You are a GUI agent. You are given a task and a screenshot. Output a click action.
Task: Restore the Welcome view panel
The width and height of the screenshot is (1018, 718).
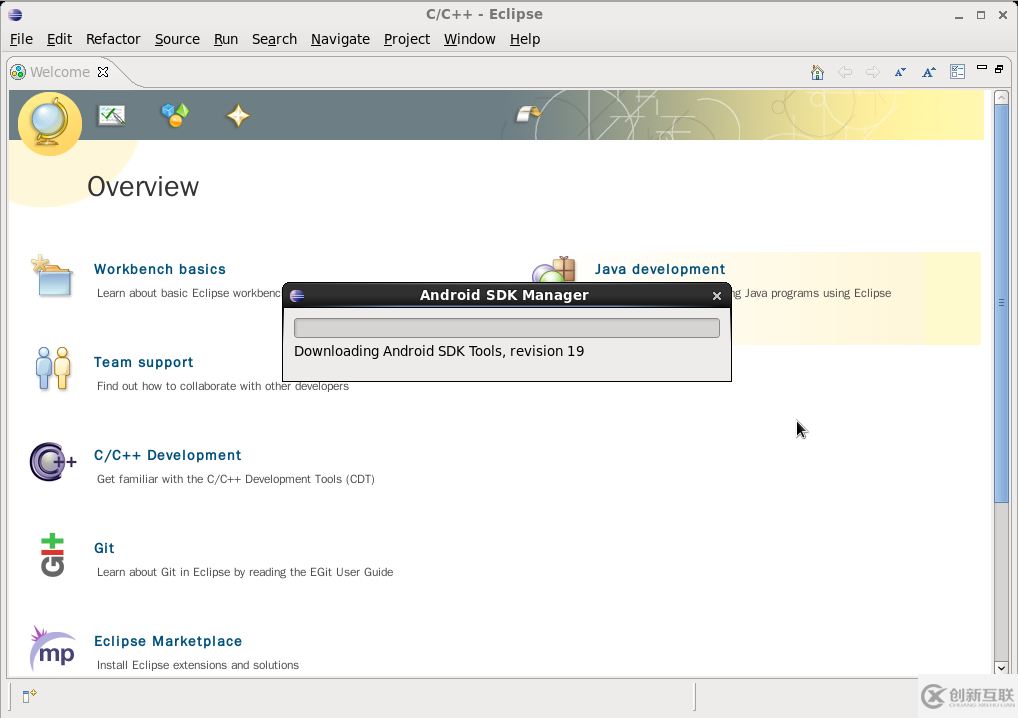click(x=999, y=68)
